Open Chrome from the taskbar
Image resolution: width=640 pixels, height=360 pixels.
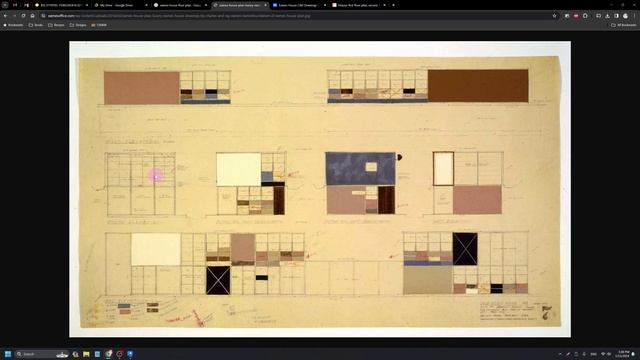(x=108, y=354)
